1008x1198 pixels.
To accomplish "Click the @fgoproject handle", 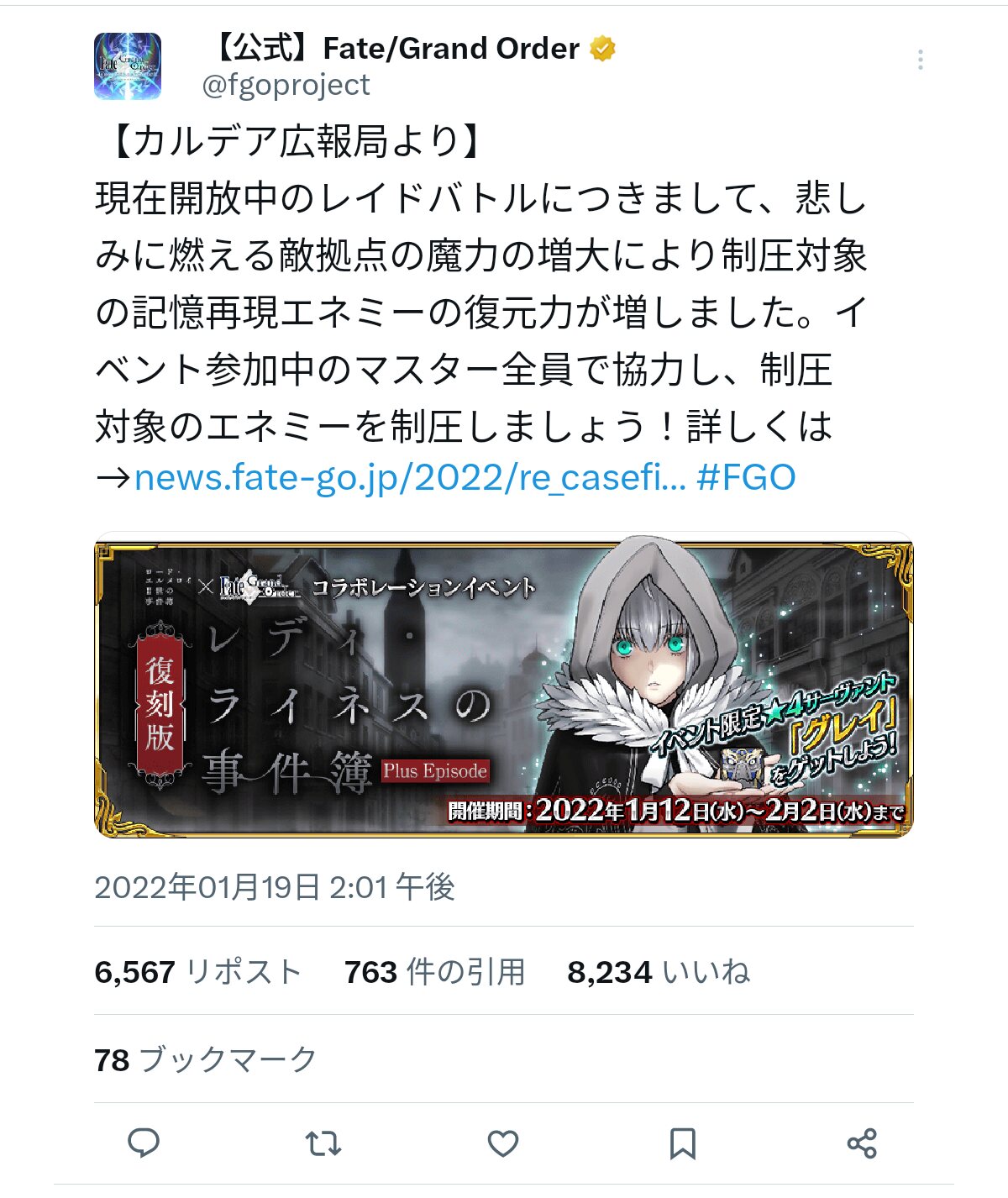I will pos(286,85).
